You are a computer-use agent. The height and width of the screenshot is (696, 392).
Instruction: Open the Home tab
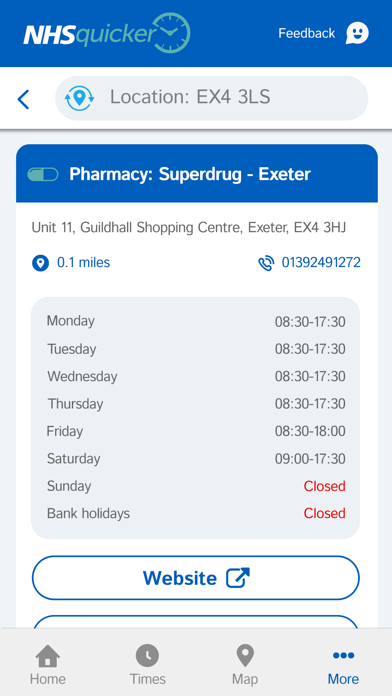point(48,665)
